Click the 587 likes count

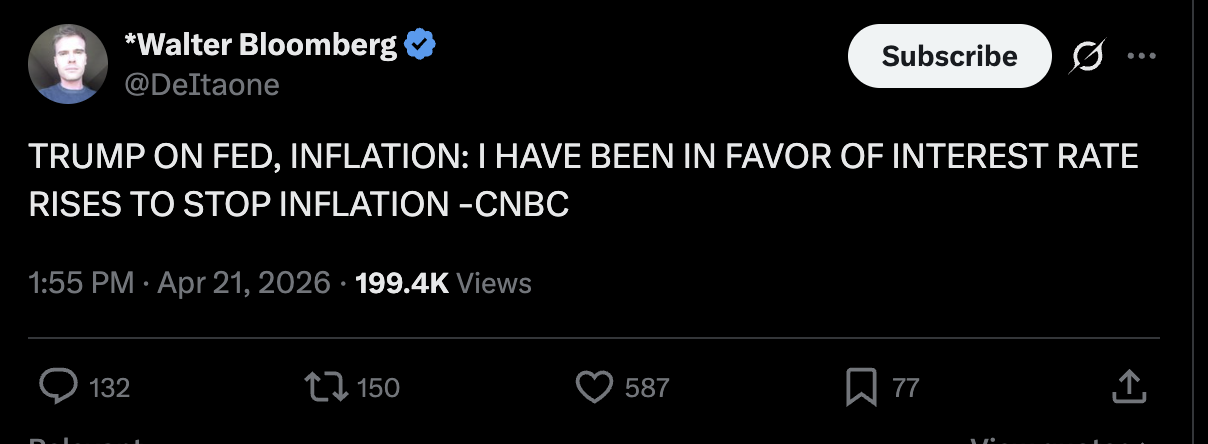646,388
